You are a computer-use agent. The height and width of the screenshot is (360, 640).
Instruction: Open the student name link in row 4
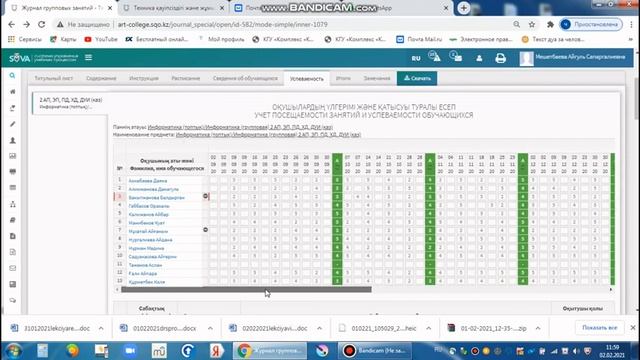(x=149, y=206)
